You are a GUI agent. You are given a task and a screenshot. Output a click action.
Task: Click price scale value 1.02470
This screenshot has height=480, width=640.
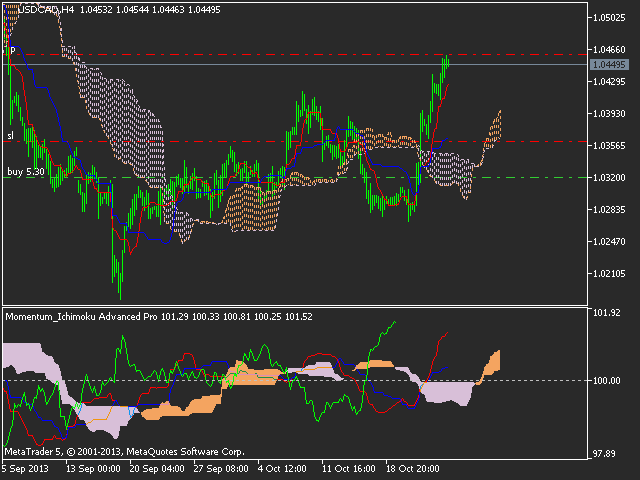tap(609, 242)
